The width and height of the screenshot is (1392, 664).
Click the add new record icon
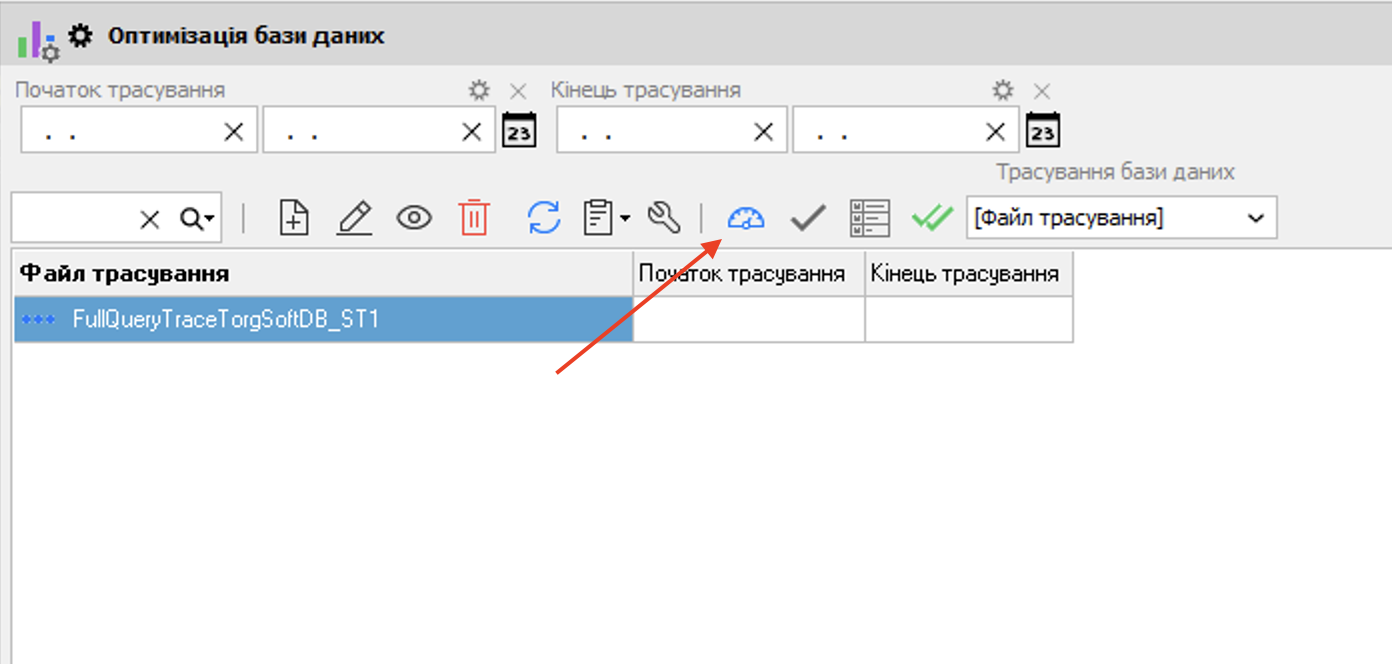[x=294, y=217]
